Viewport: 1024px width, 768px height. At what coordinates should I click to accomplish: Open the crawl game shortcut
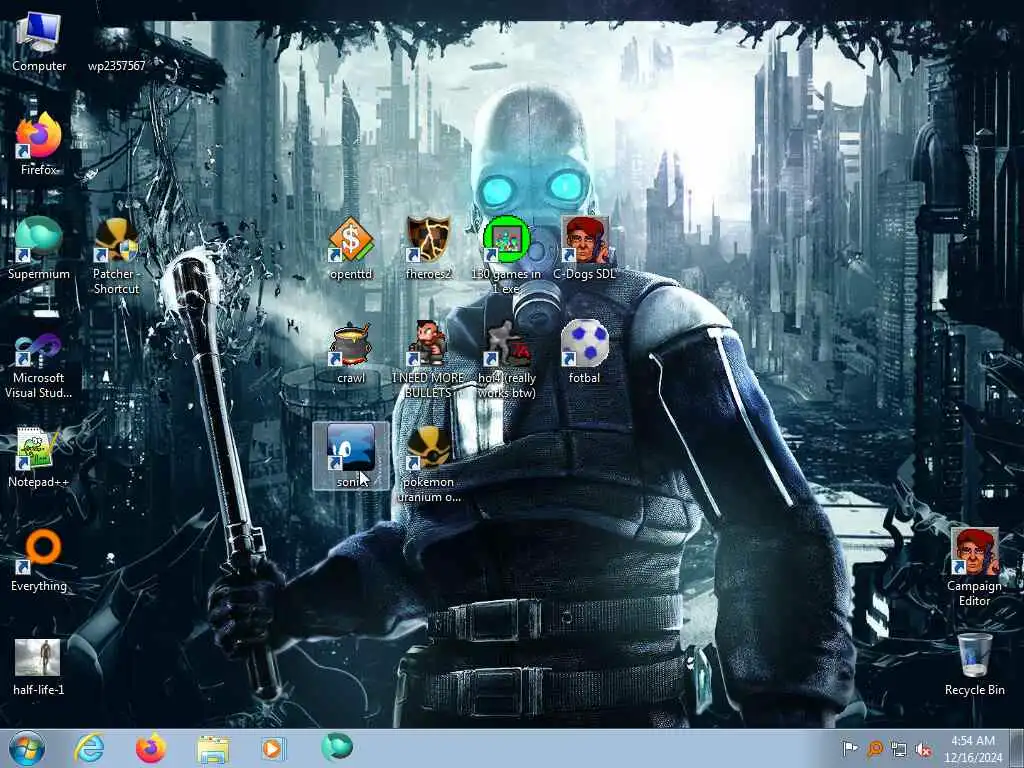click(x=351, y=353)
